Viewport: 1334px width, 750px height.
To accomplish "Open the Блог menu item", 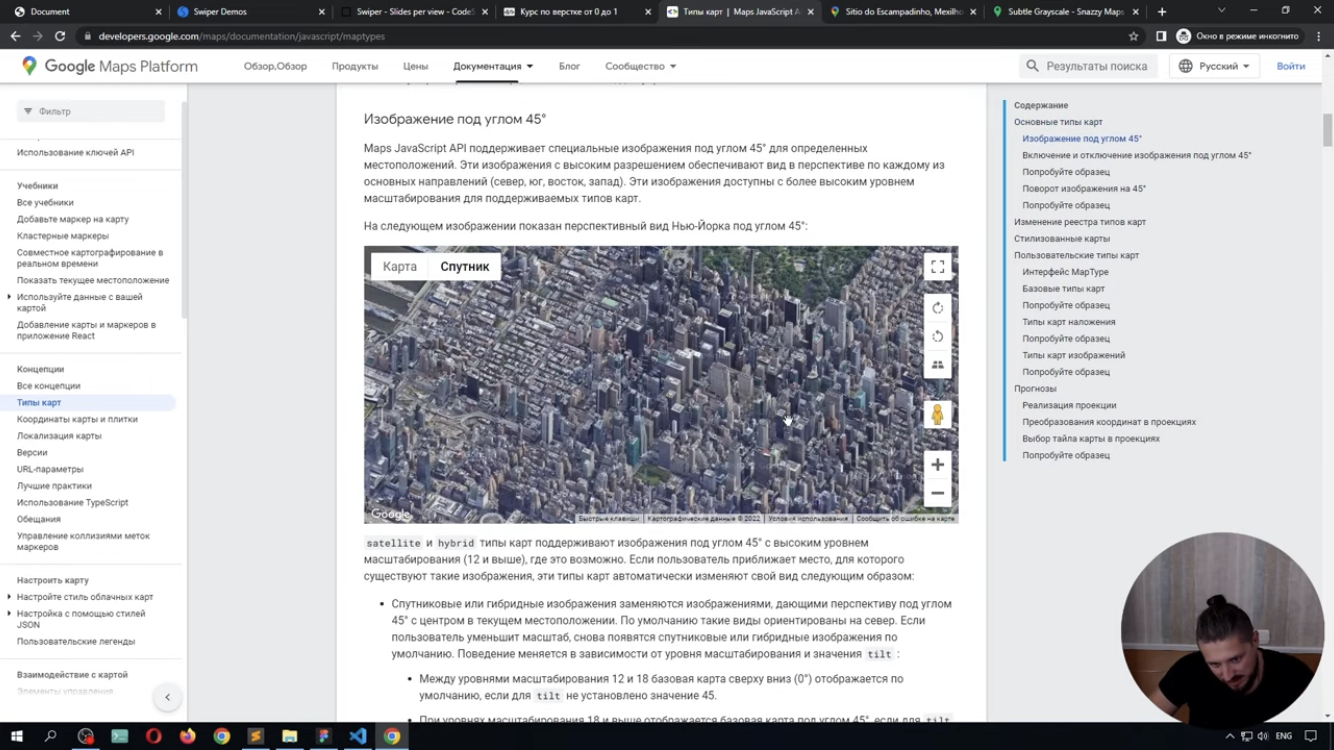I will (x=569, y=66).
